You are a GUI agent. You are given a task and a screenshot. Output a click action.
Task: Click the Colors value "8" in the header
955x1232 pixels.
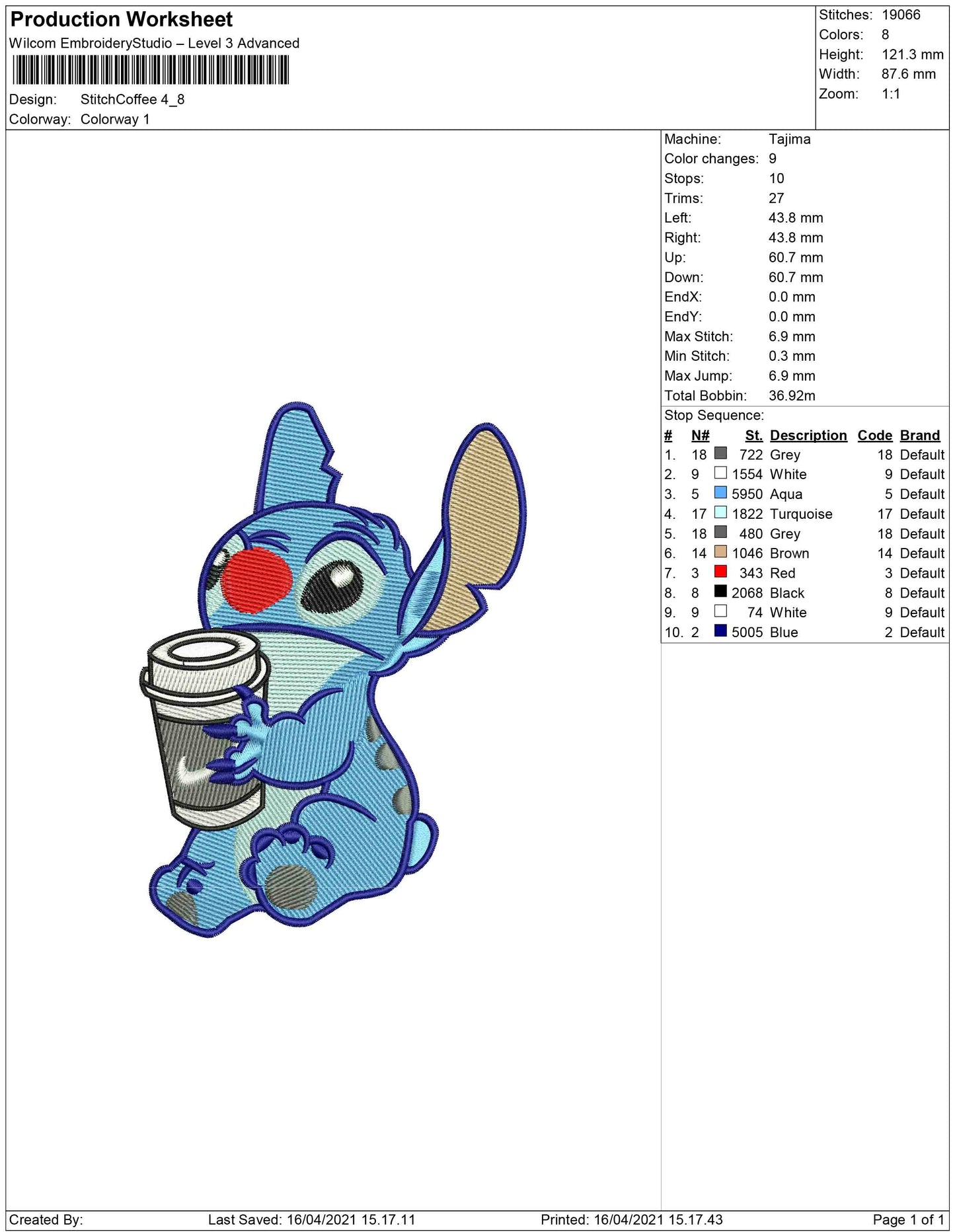[x=886, y=35]
